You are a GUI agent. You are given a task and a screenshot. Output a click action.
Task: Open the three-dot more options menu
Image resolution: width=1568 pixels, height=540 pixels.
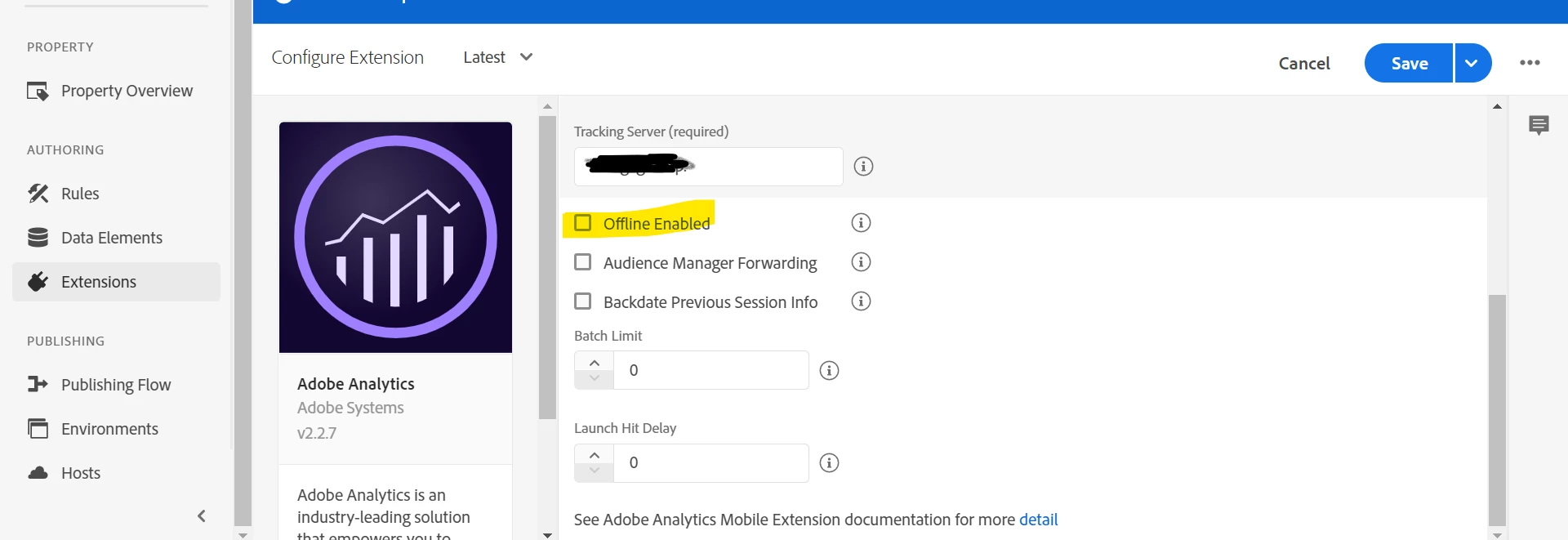pyautogui.click(x=1530, y=63)
